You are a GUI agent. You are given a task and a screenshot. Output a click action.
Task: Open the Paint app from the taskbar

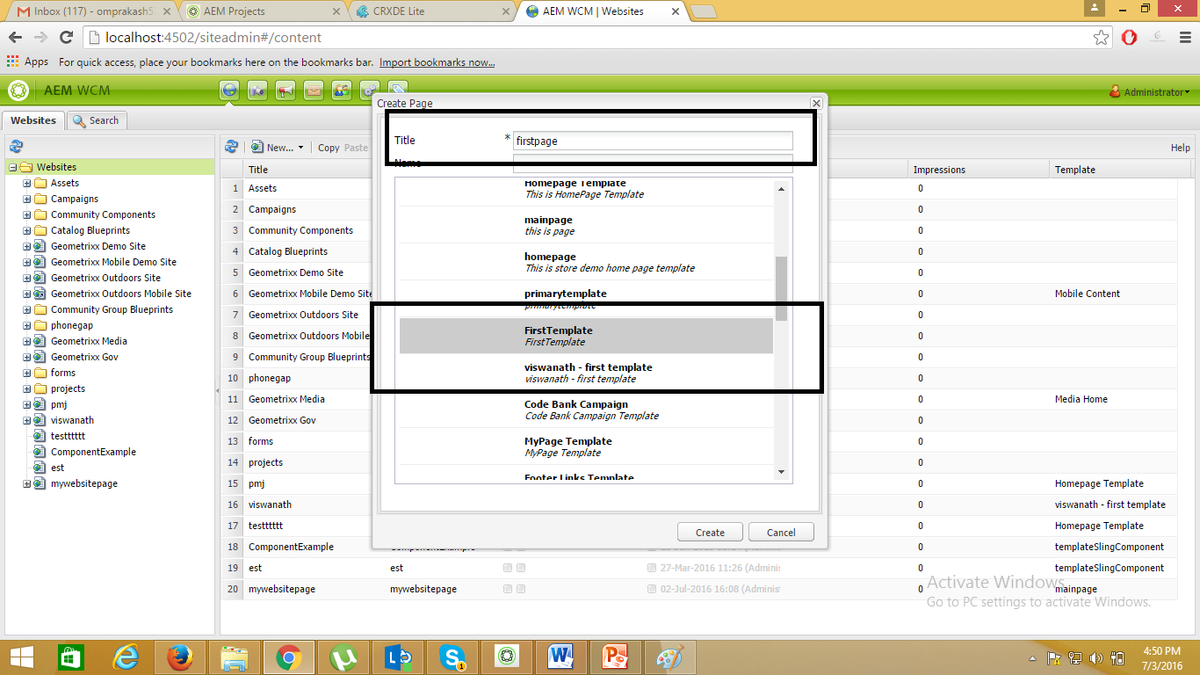668,657
